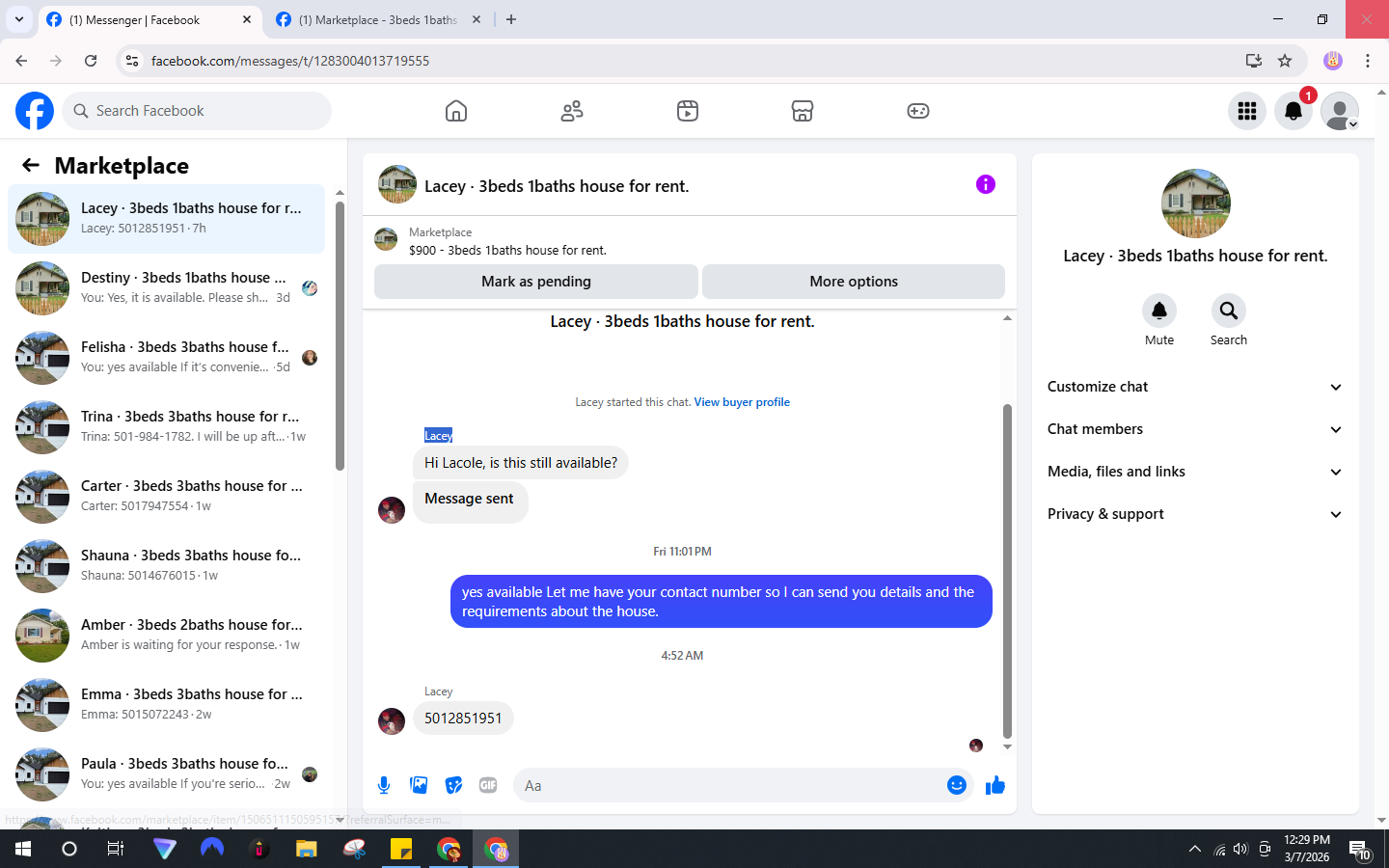Click Mark as pending button
Image resolution: width=1389 pixels, height=868 pixels.
tap(536, 282)
